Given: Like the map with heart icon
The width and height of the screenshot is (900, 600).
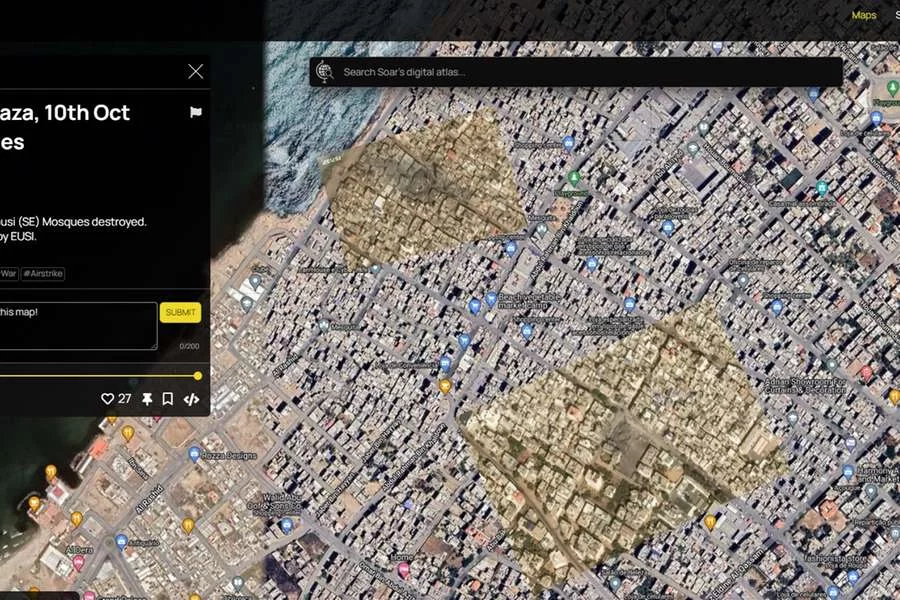Looking at the screenshot, I should coord(108,399).
